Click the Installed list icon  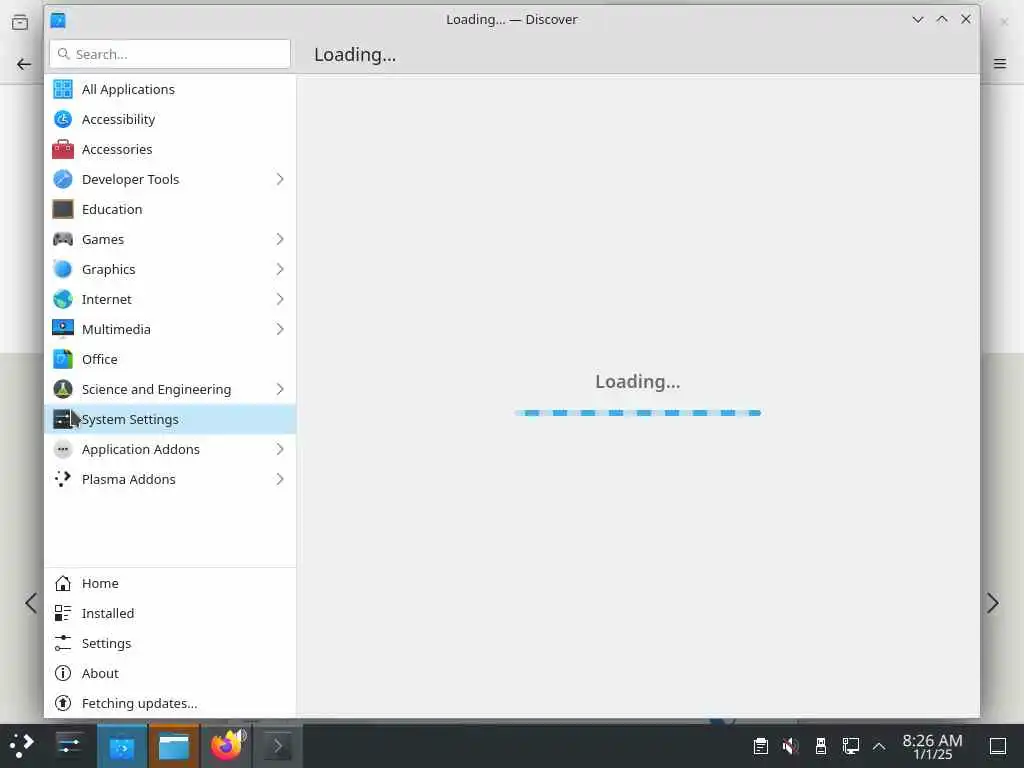(63, 614)
